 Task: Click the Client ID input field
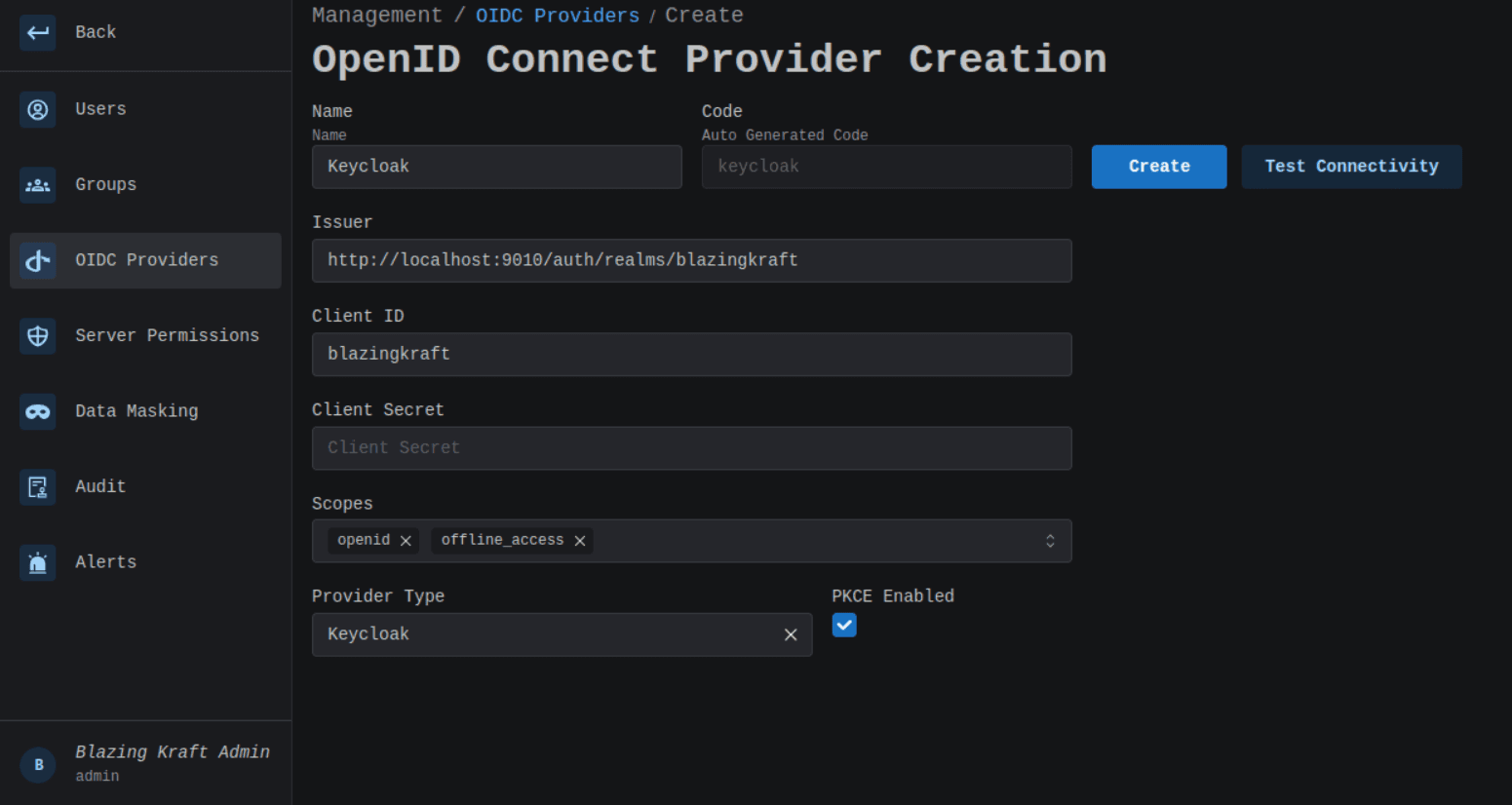tap(692, 354)
